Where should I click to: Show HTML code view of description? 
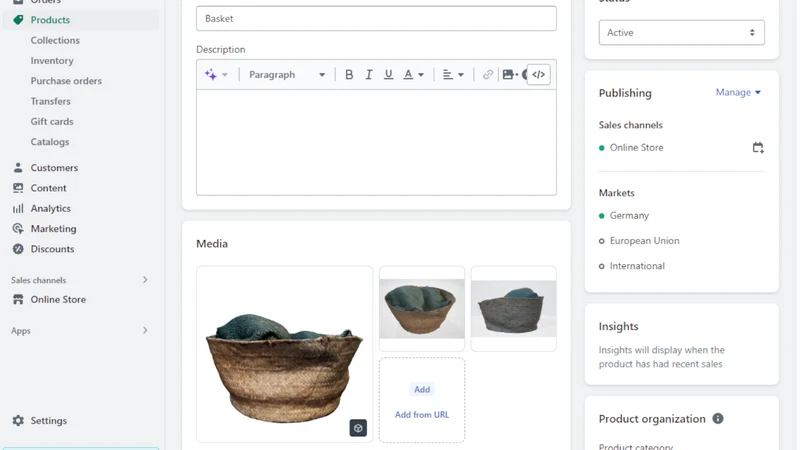[x=539, y=74]
